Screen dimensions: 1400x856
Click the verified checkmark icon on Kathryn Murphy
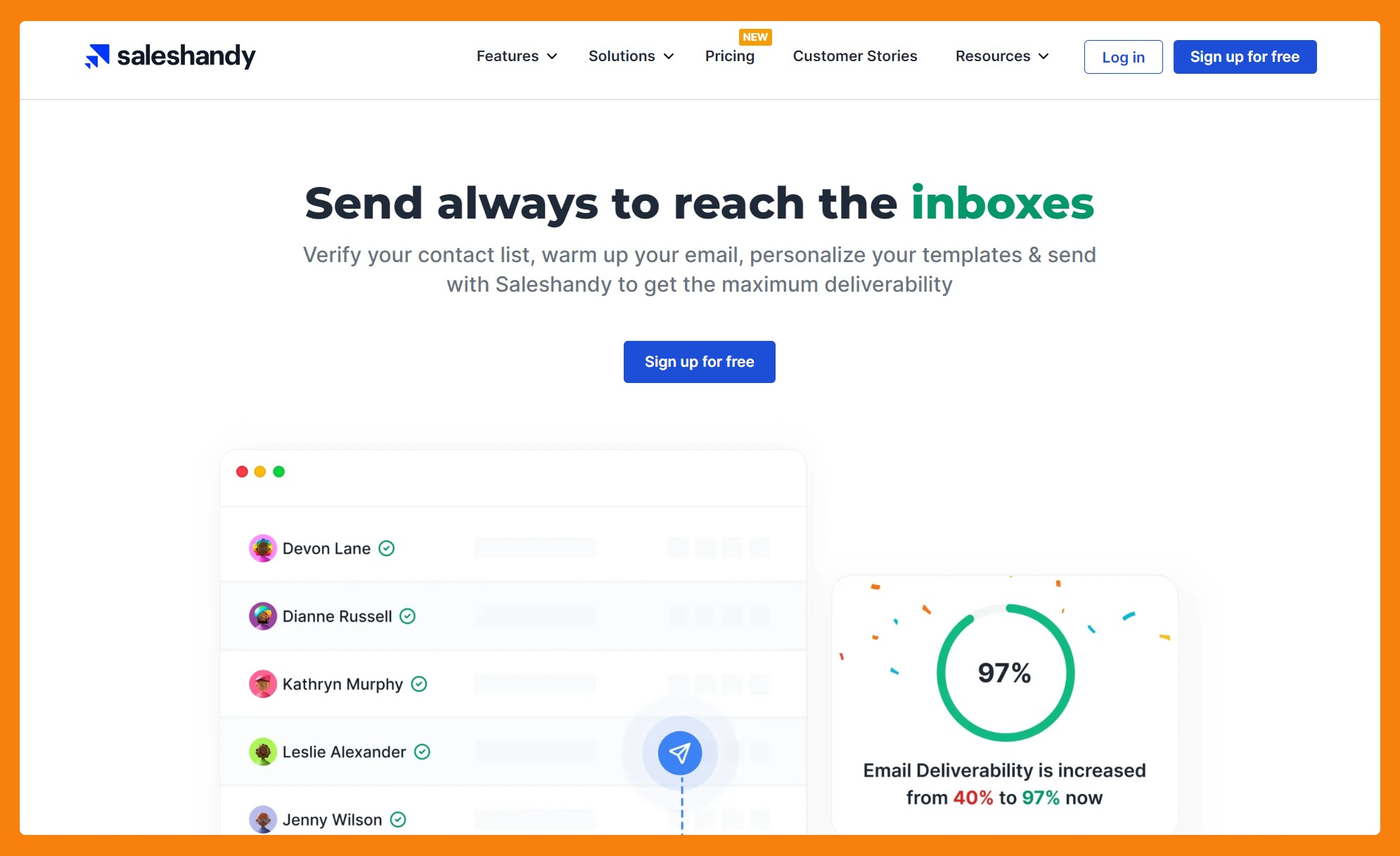pos(421,683)
